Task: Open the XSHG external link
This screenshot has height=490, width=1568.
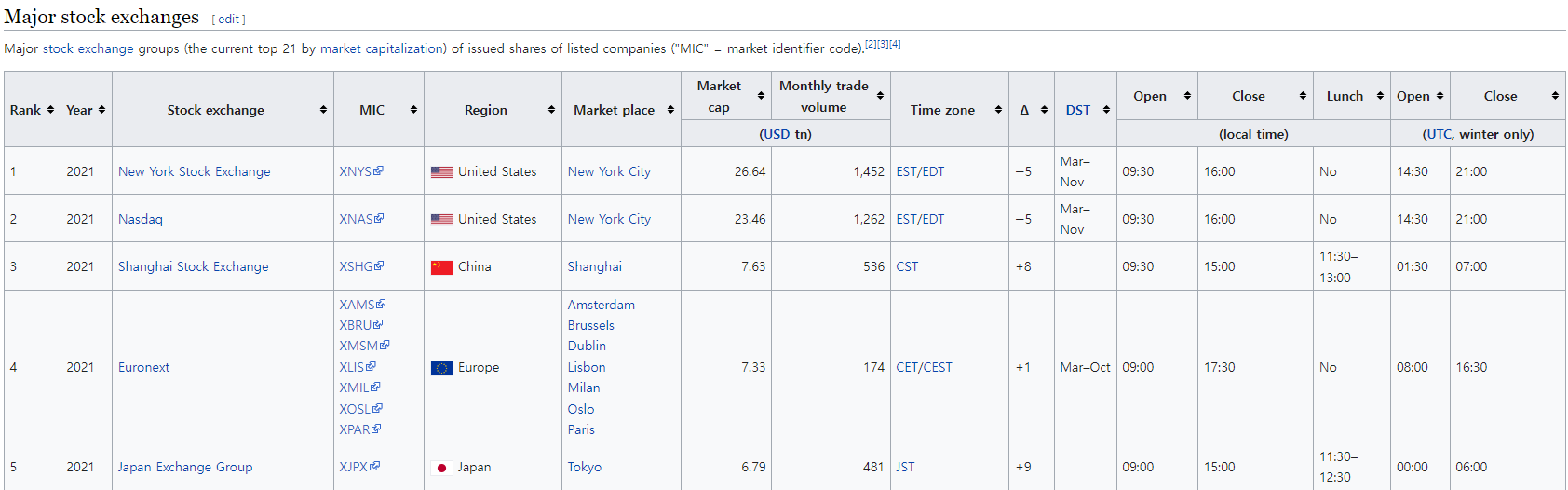Action: pyautogui.click(x=361, y=266)
